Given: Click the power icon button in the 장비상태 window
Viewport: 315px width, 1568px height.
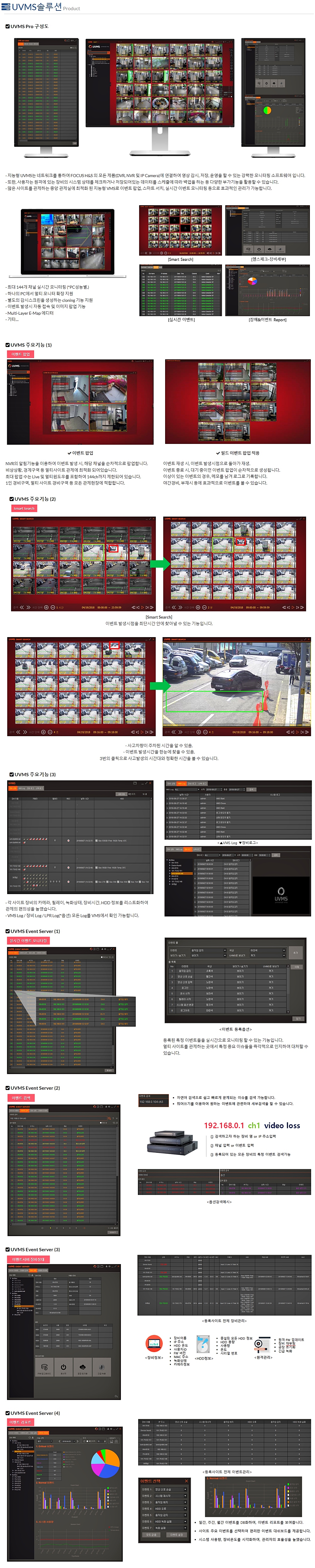Looking at the screenshot, I should click(63, 1367).
